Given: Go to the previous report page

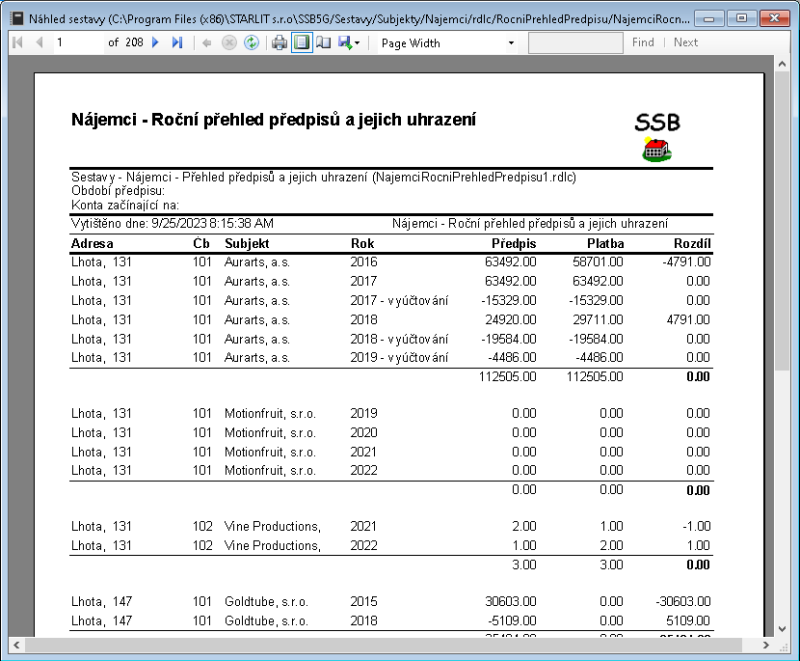Looking at the screenshot, I should (x=39, y=43).
